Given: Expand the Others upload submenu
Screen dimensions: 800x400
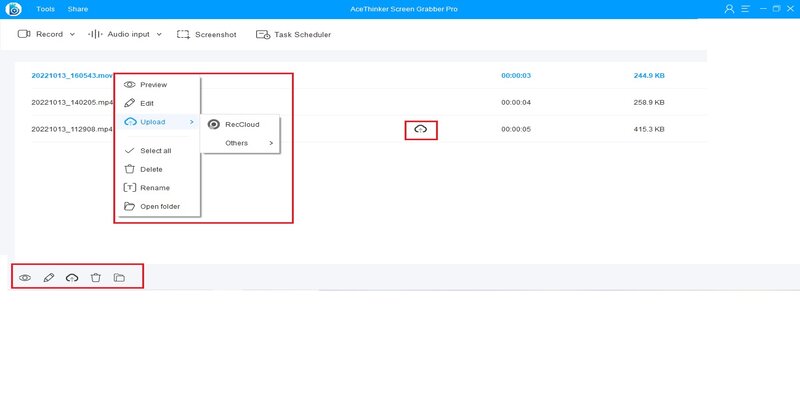Looking at the screenshot, I should point(247,143).
